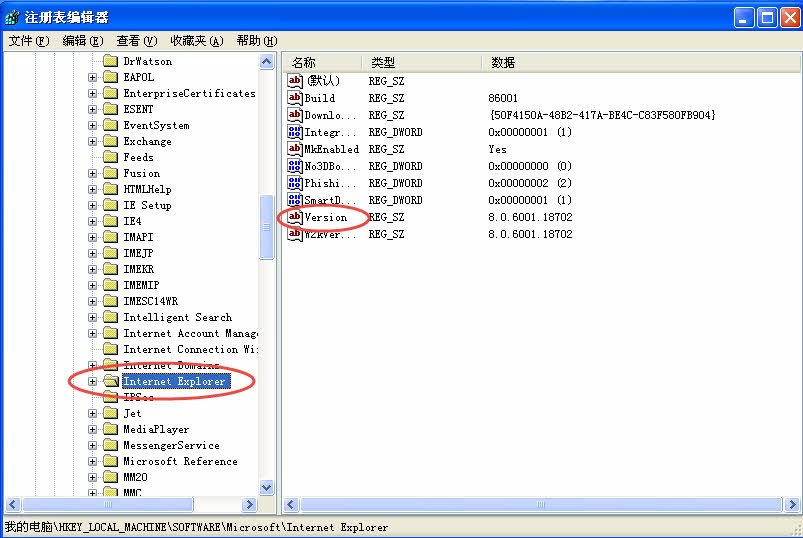Viewport: 803px width, 538px height.
Task: Select the SmartD... DWORD value icon
Action: click(x=295, y=200)
